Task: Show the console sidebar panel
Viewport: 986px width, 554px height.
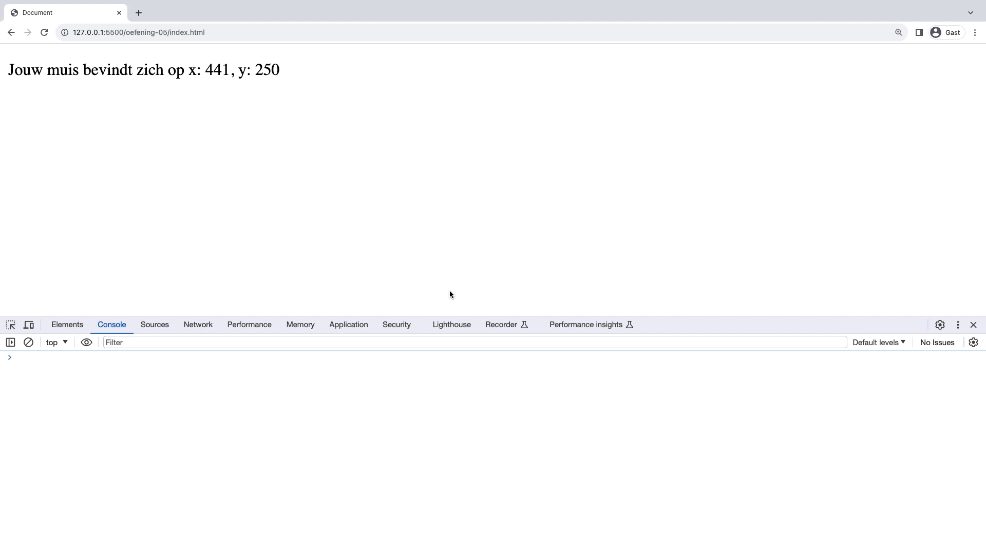Action: point(11,342)
